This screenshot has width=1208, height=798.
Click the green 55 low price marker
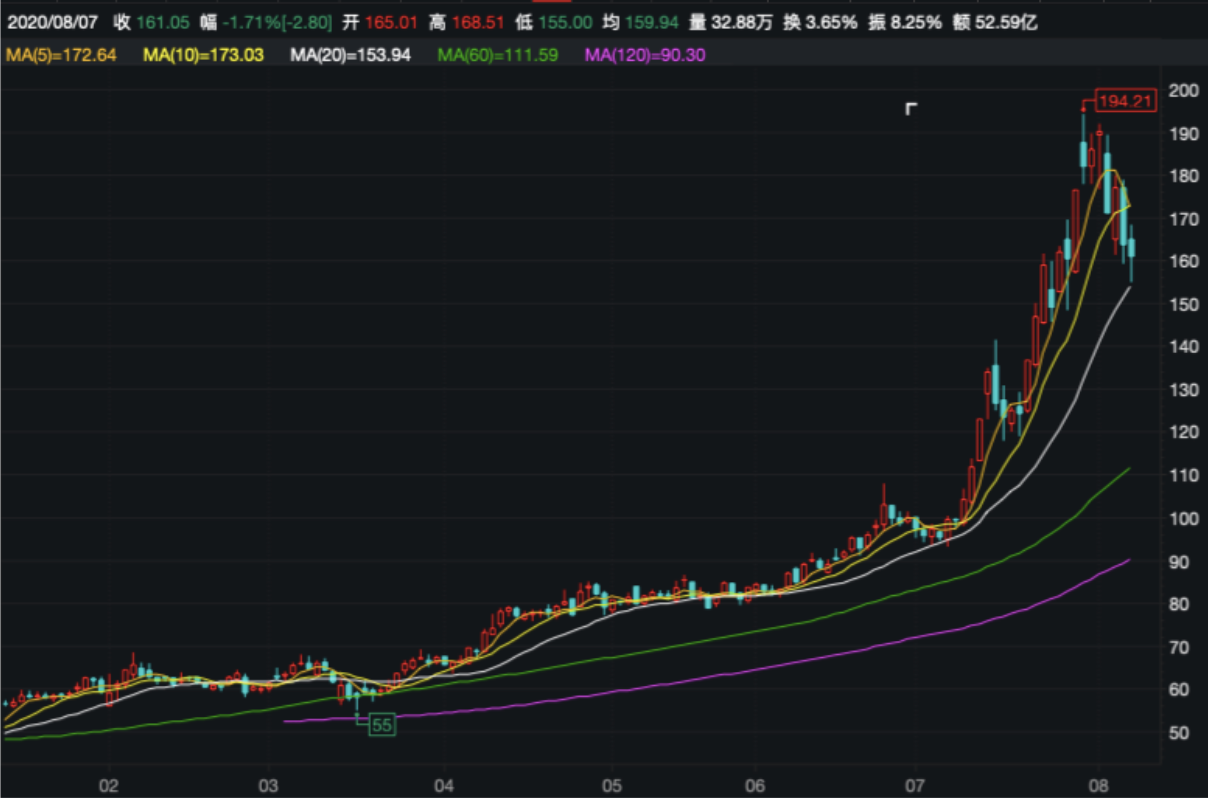[x=381, y=725]
